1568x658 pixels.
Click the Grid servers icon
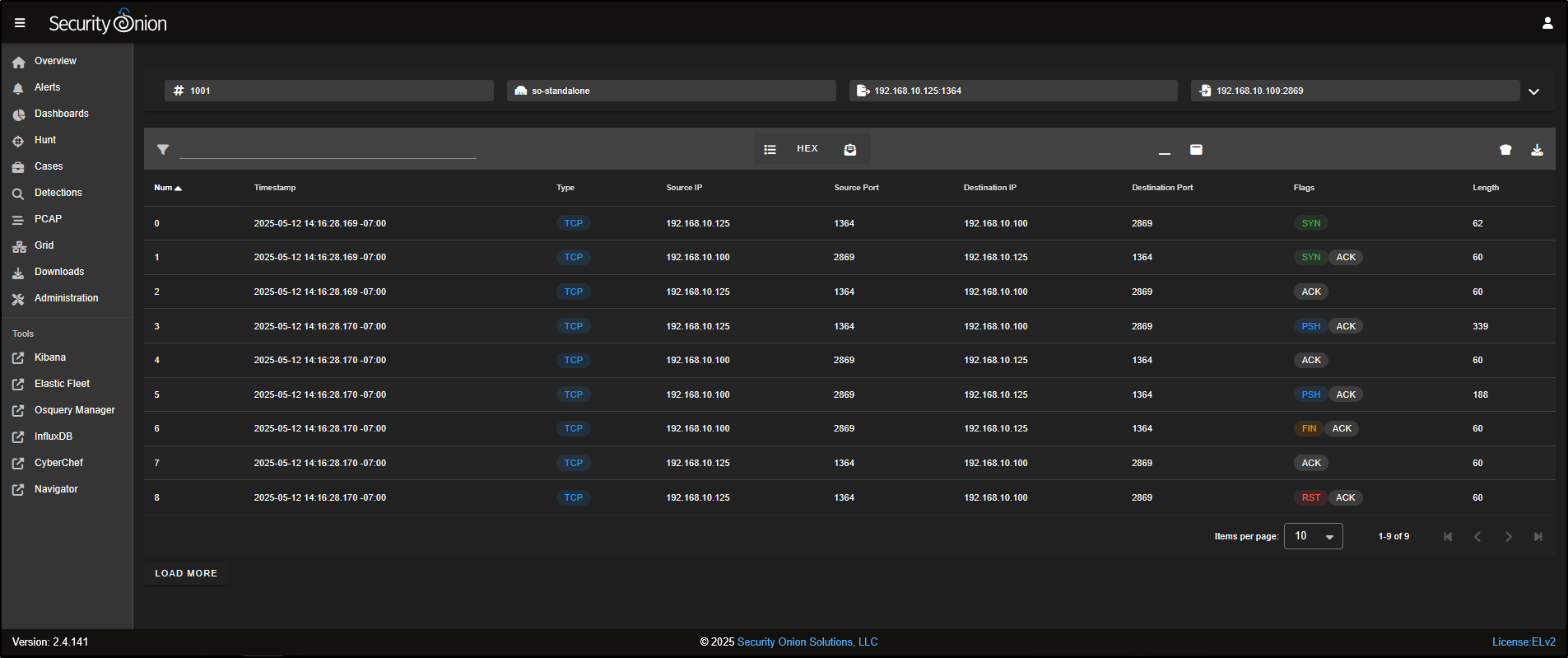[18, 246]
